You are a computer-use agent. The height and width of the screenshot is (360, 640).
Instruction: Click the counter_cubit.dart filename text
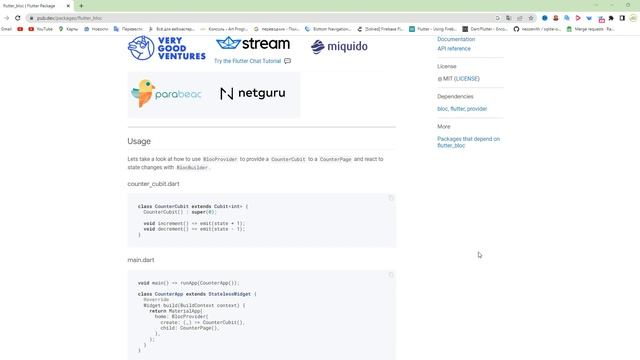tap(153, 184)
